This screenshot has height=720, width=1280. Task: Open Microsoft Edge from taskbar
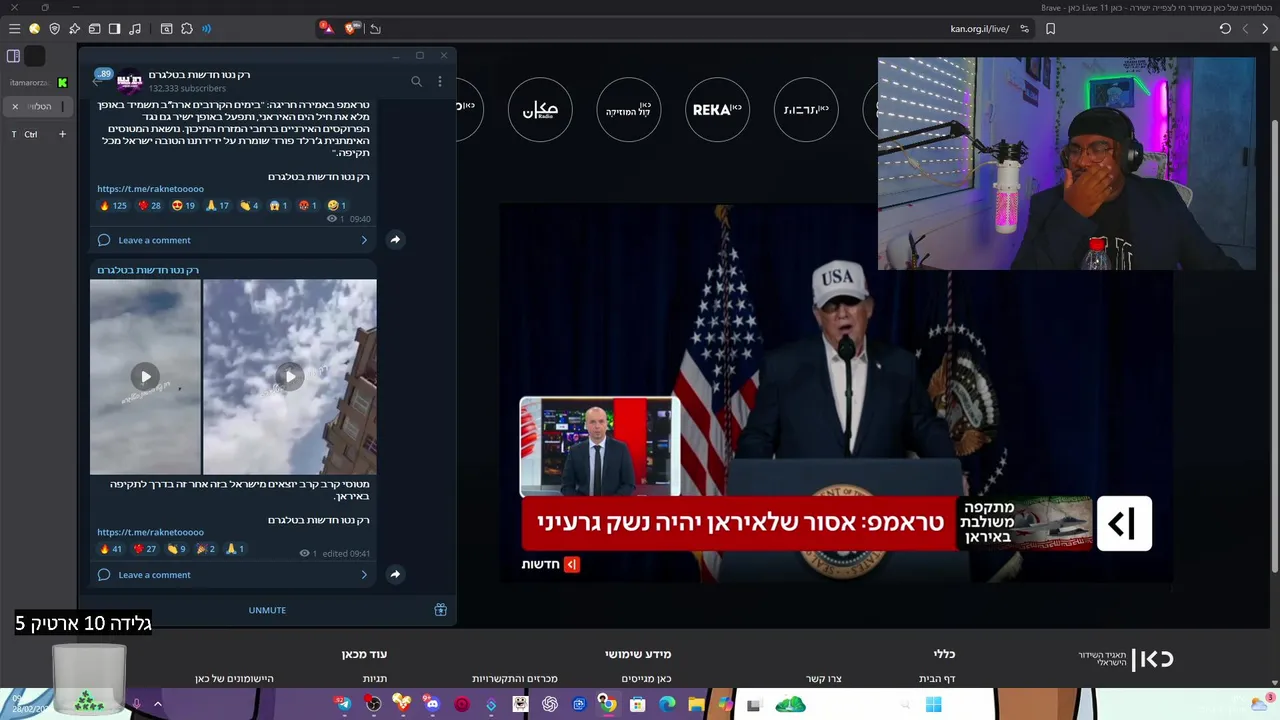pyautogui.click(x=667, y=704)
